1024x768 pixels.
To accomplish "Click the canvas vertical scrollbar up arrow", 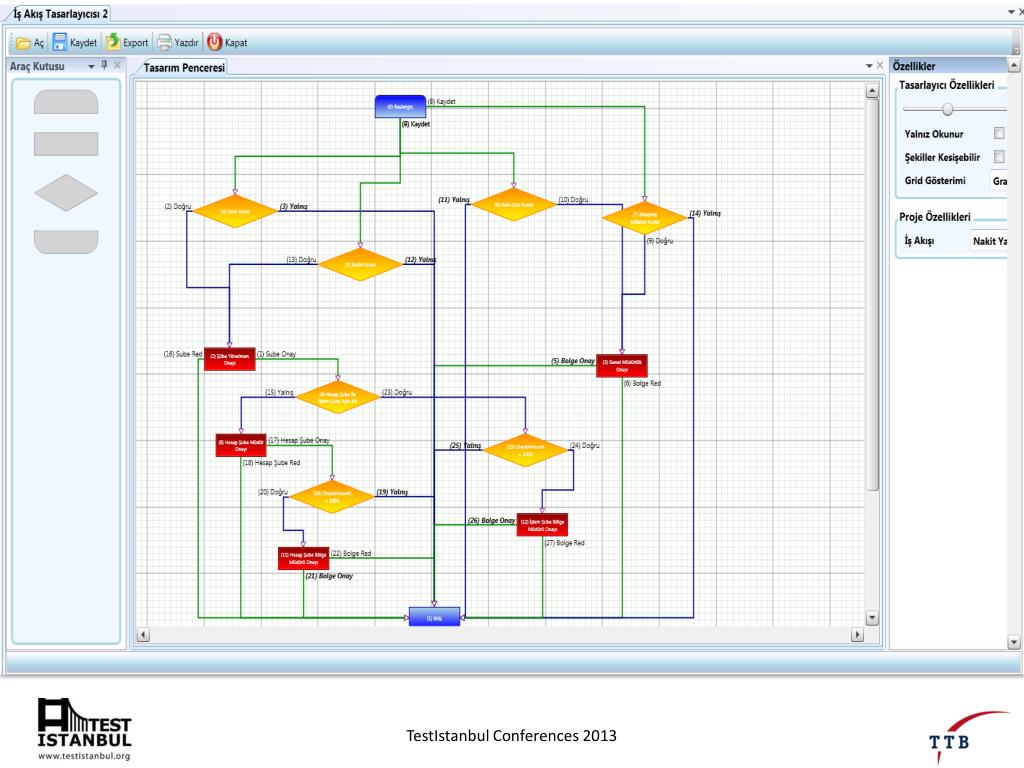I will pyautogui.click(x=872, y=91).
